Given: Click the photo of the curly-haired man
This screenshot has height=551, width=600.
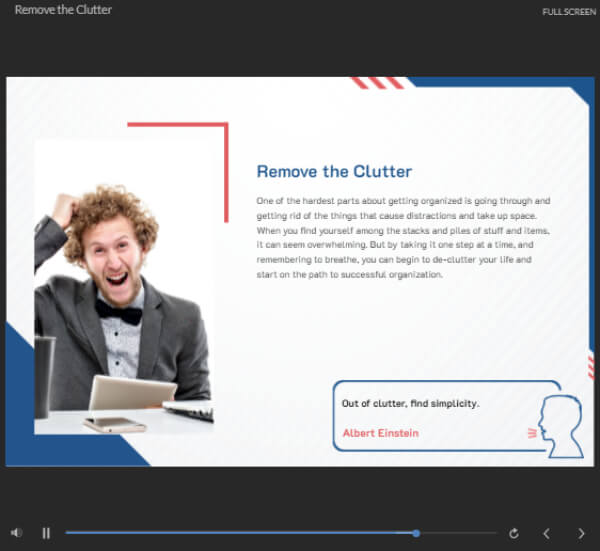Looking at the screenshot, I should [124, 287].
